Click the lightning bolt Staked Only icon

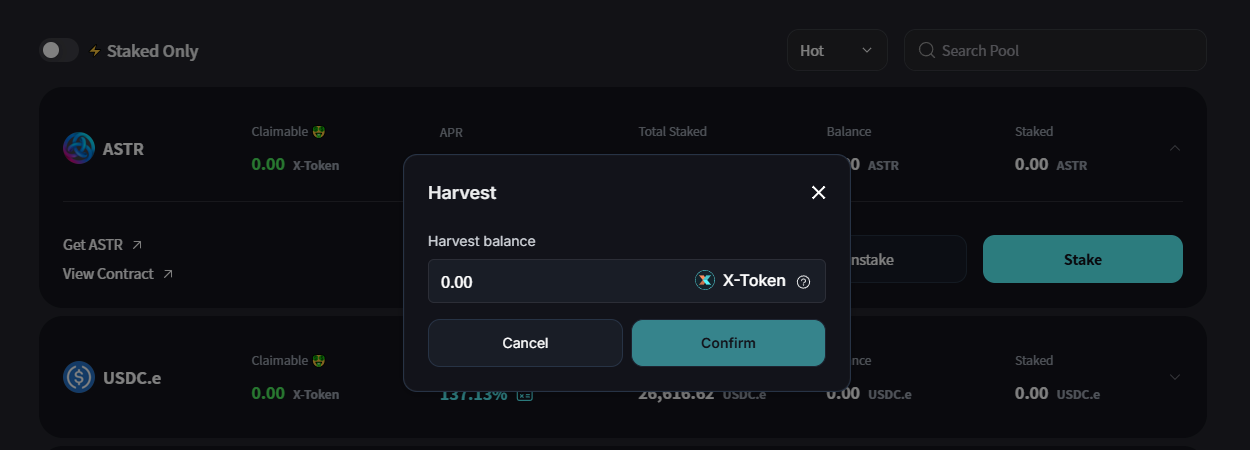click(95, 51)
